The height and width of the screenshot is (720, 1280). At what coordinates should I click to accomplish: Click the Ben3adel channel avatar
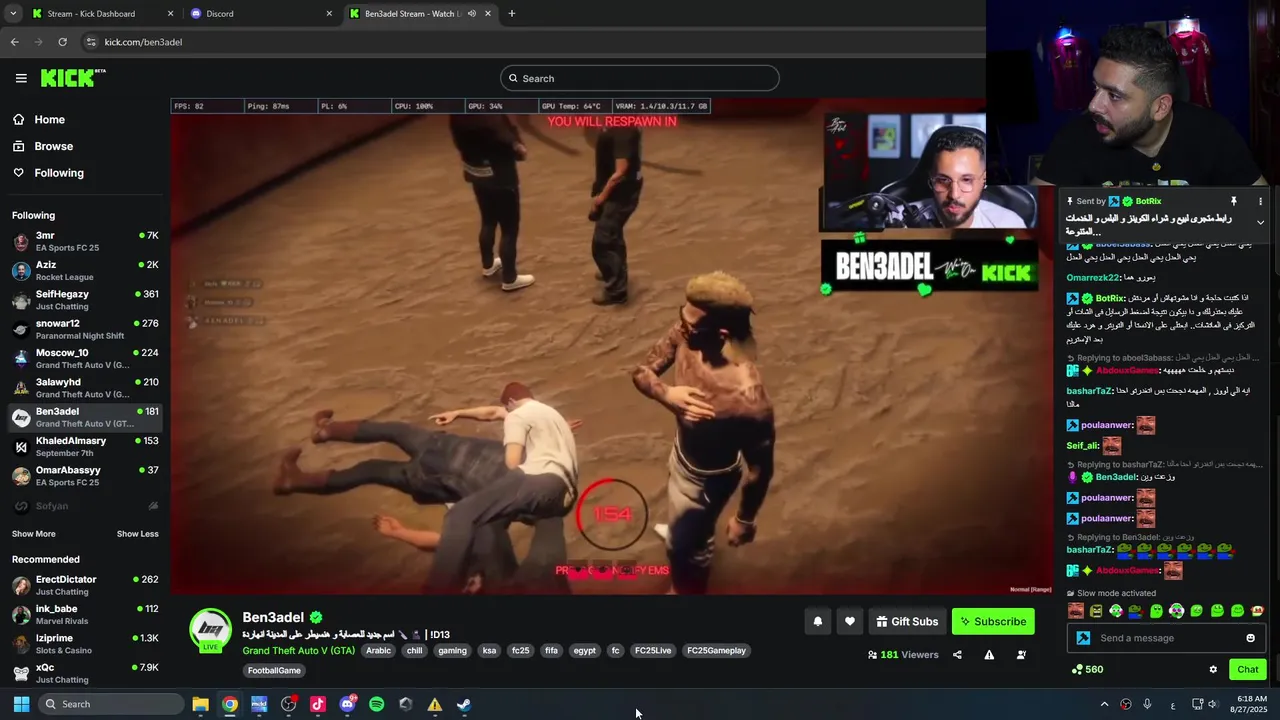211,630
